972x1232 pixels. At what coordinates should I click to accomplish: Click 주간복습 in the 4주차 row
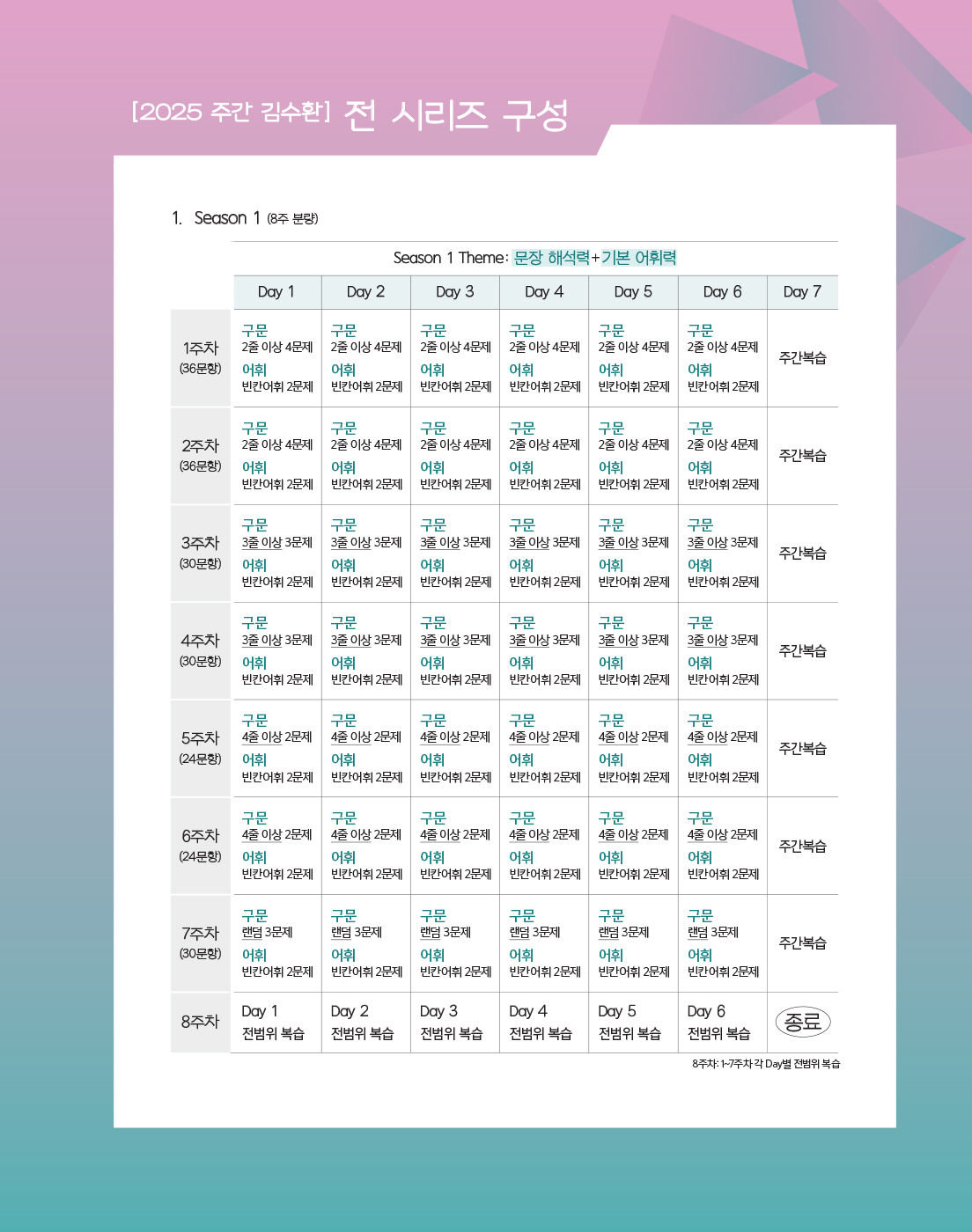[802, 651]
